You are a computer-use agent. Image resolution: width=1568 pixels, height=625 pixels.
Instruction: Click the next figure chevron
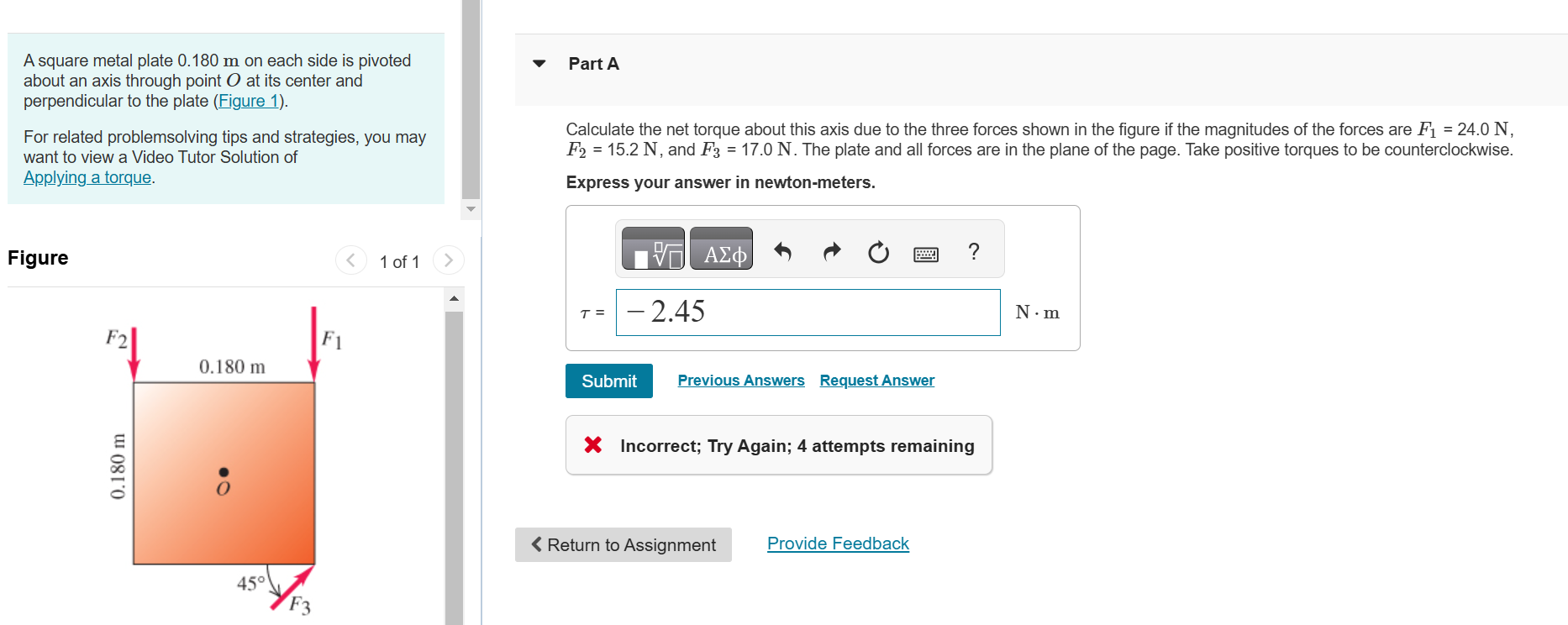click(x=449, y=260)
